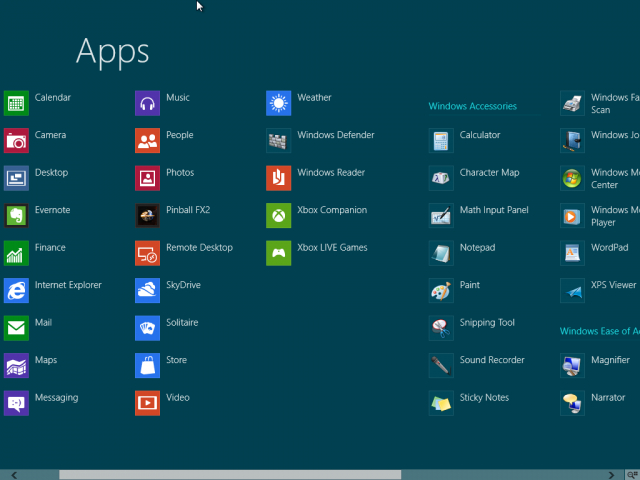The width and height of the screenshot is (640, 480).
Task: Launch the Sound Recorder microphone icon
Action: pyautogui.click(x=441, y=366)
